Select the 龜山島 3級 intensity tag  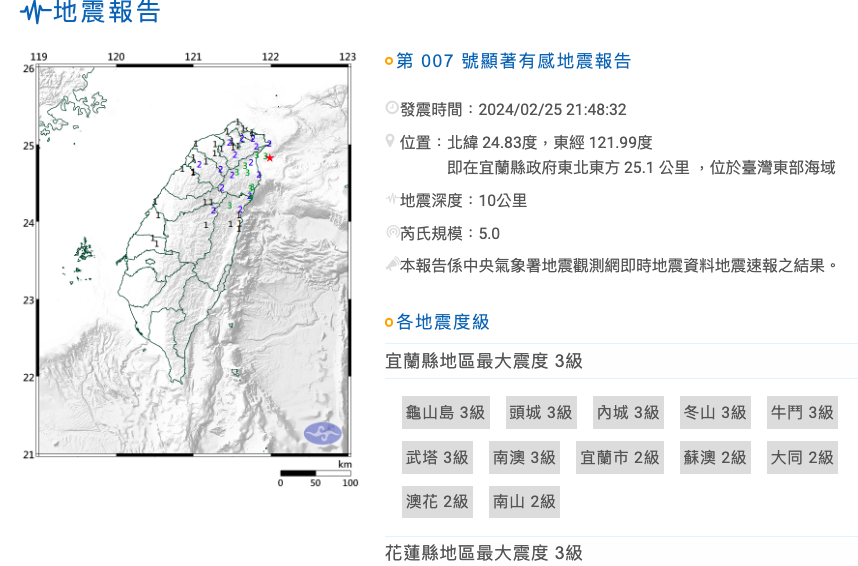pos(445,412)
